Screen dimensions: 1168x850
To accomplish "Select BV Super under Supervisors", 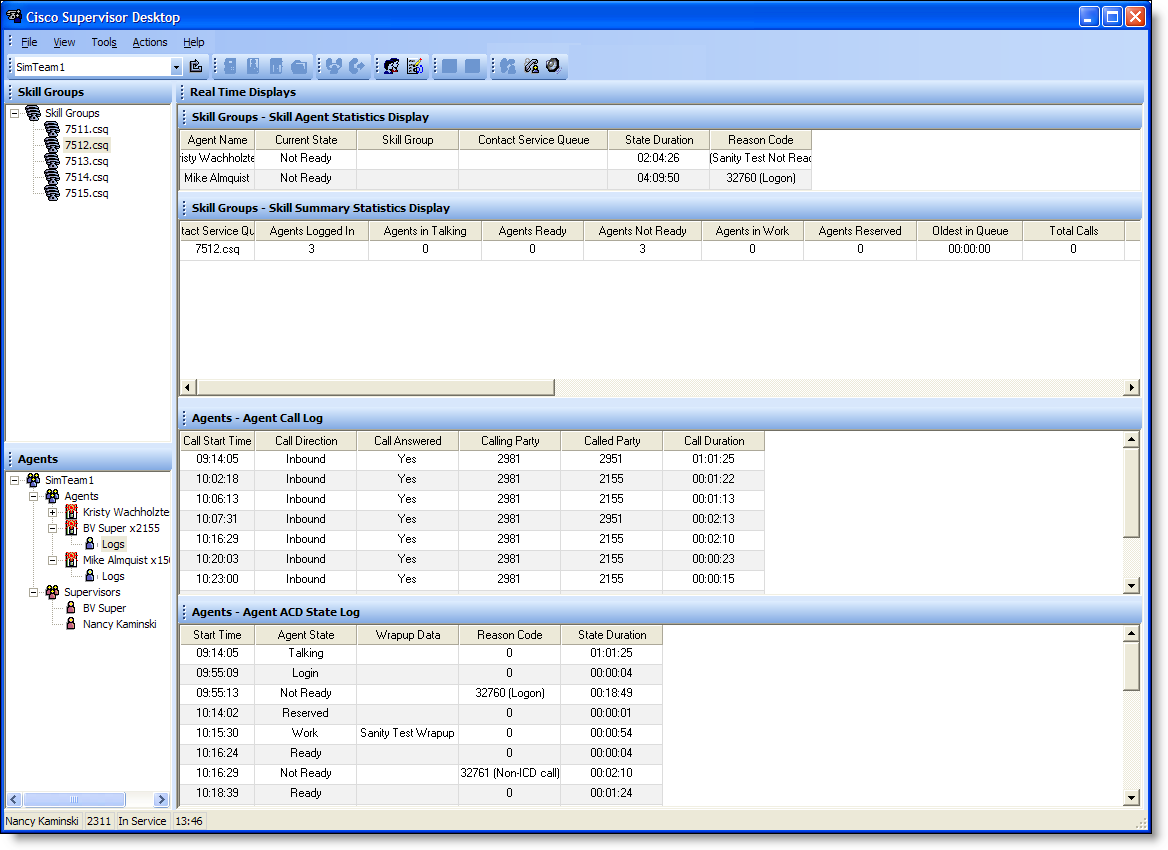I will pos(104,608).
